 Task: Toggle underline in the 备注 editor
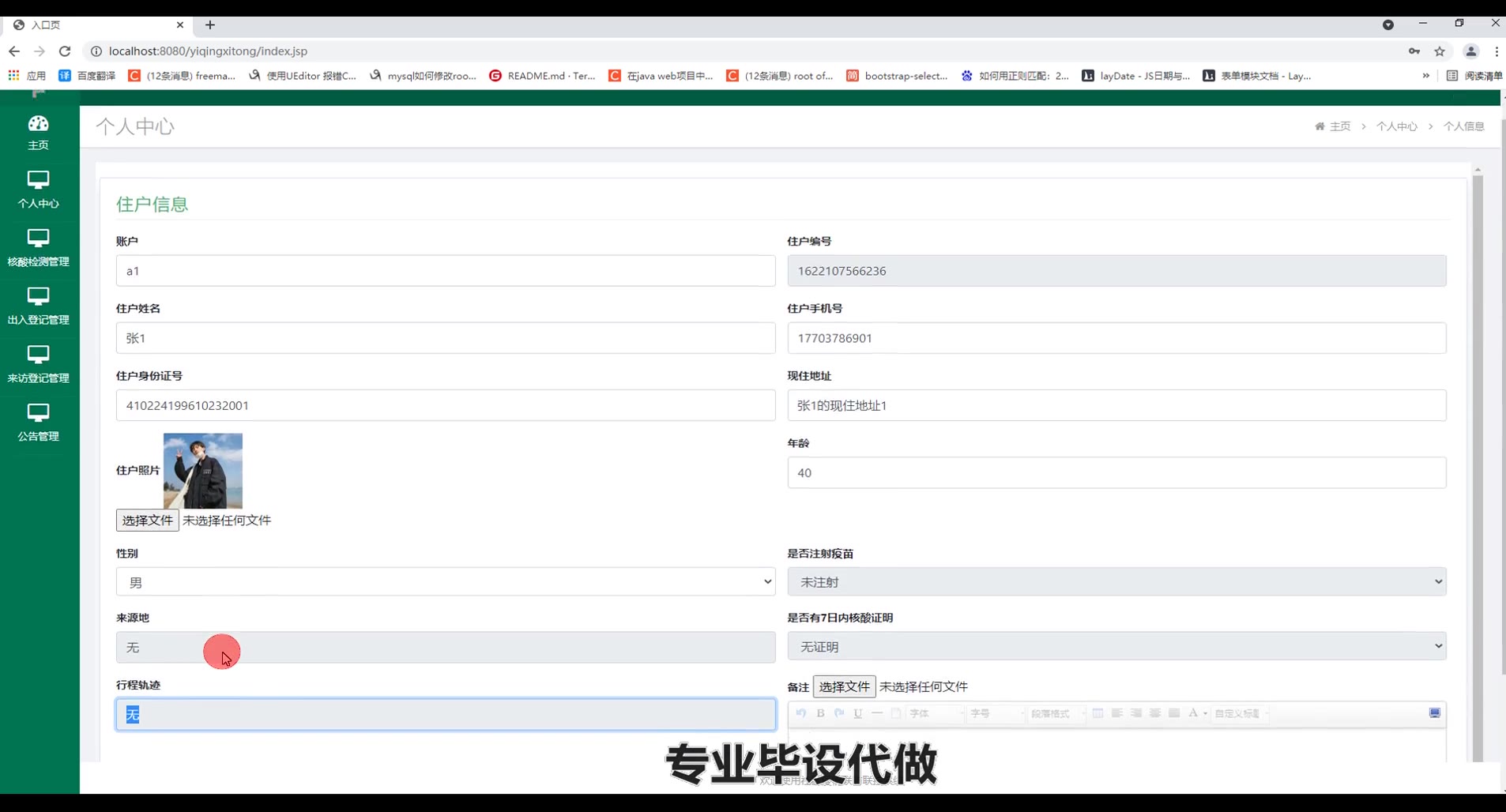pyautogui.click(x=858, y=713)
